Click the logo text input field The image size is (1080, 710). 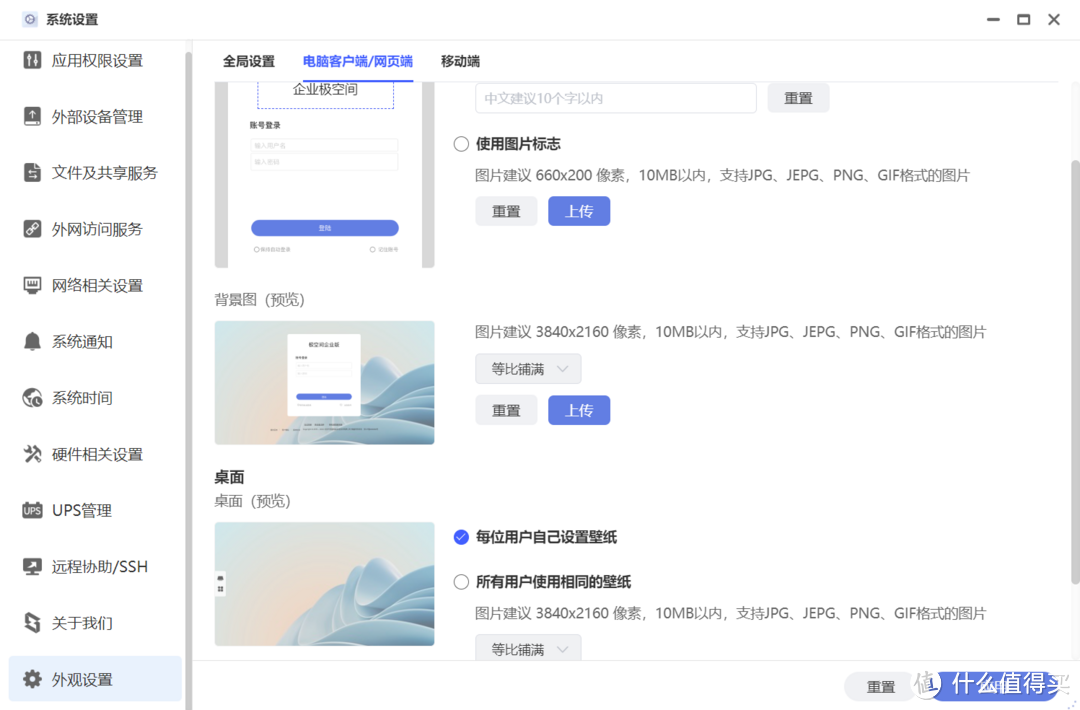point(615,98)
